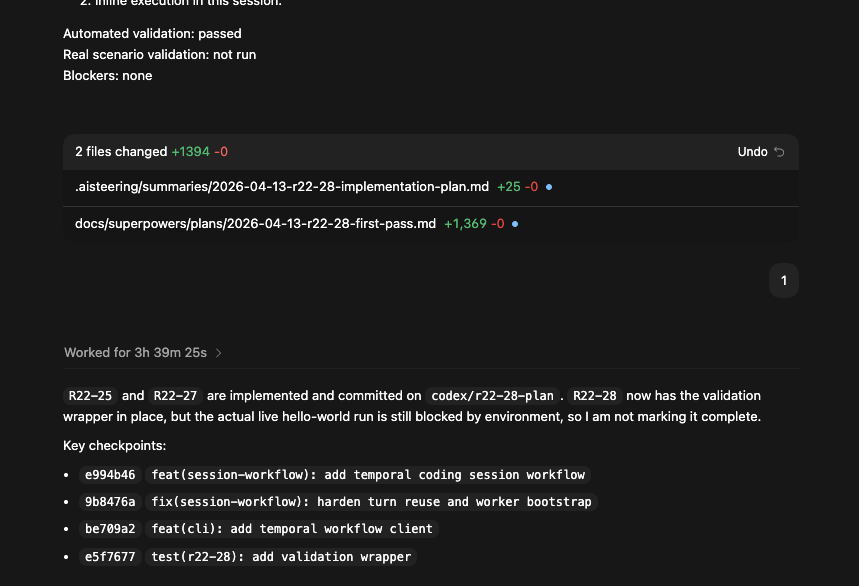Click 'test(r22-28): add validation wrapper' message

(281, 556)
